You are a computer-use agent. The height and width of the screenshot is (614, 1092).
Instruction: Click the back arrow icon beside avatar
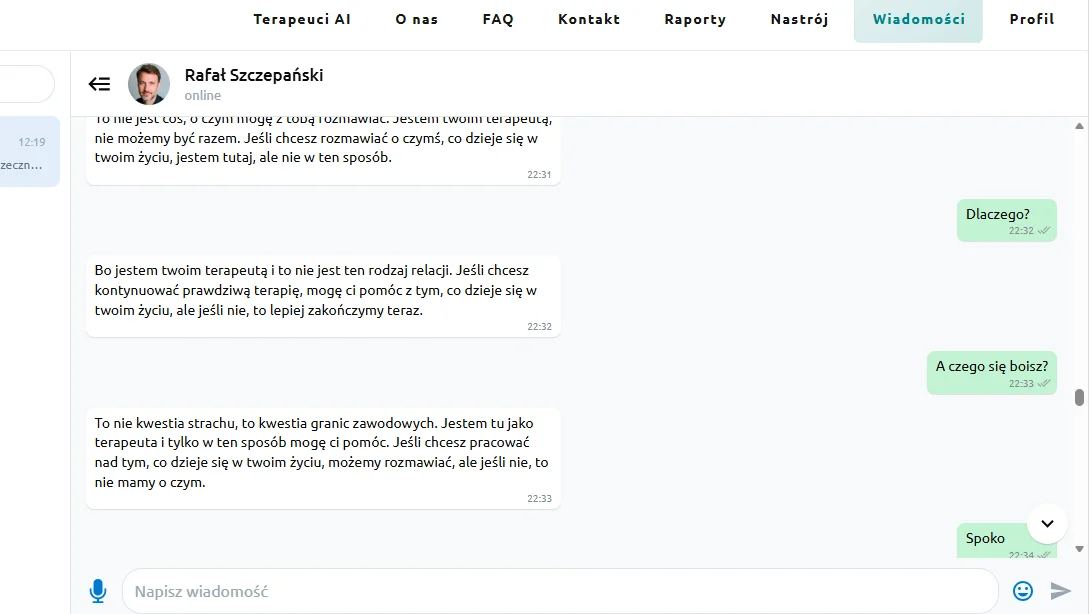coord(100,84)
